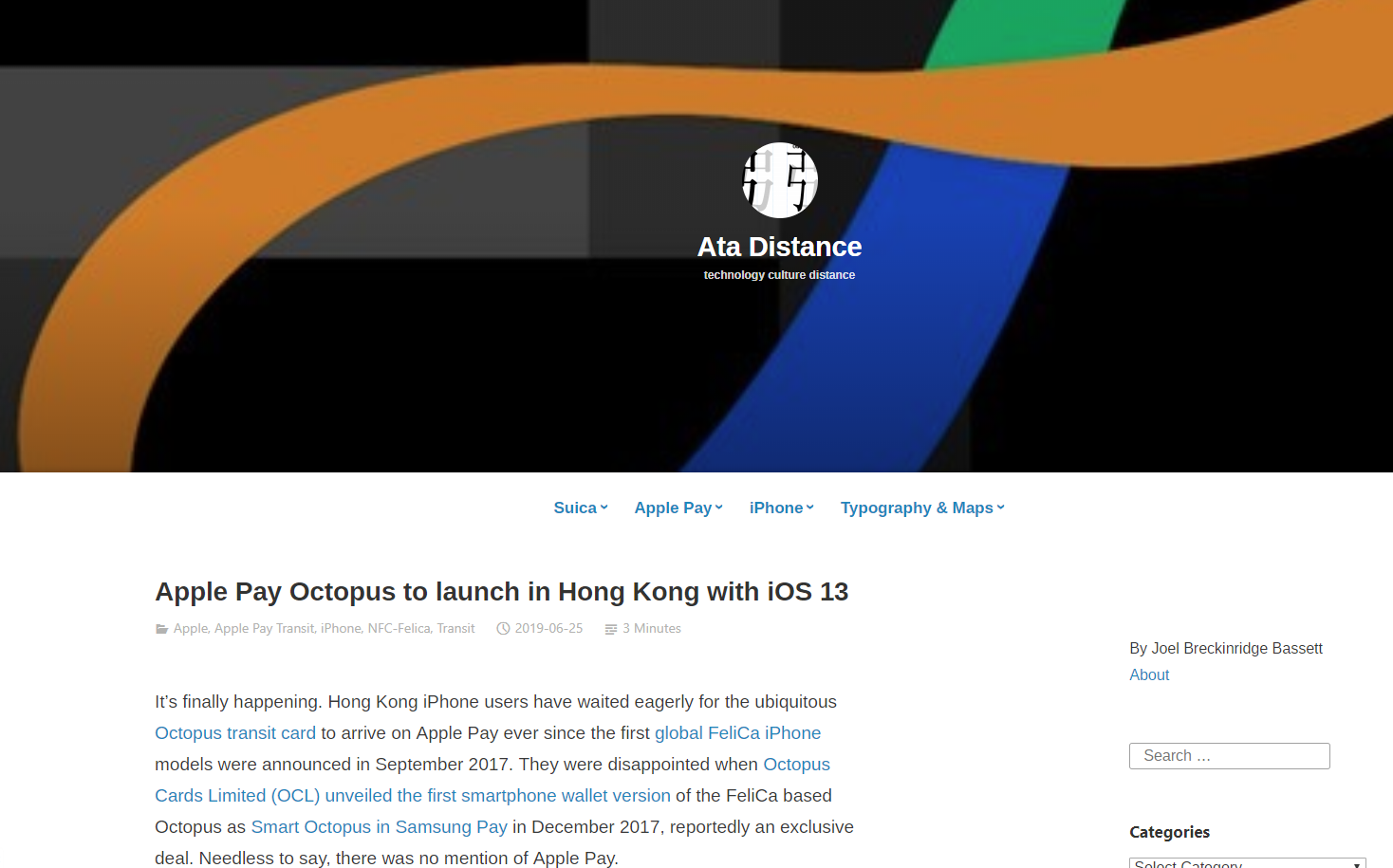1393x868 pixels.
Task: Click the 'technology culture distance' tagline
Action: coord(779,275)
